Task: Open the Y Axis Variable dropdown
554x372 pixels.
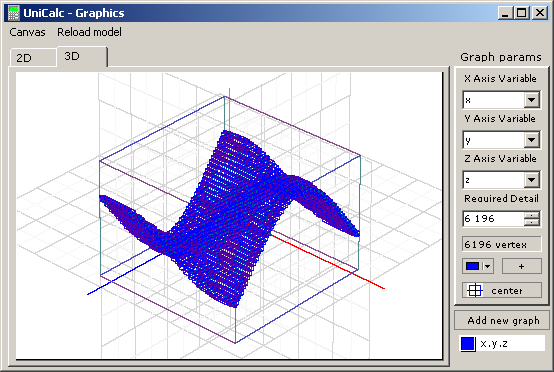Action: (x=531, y=140)
